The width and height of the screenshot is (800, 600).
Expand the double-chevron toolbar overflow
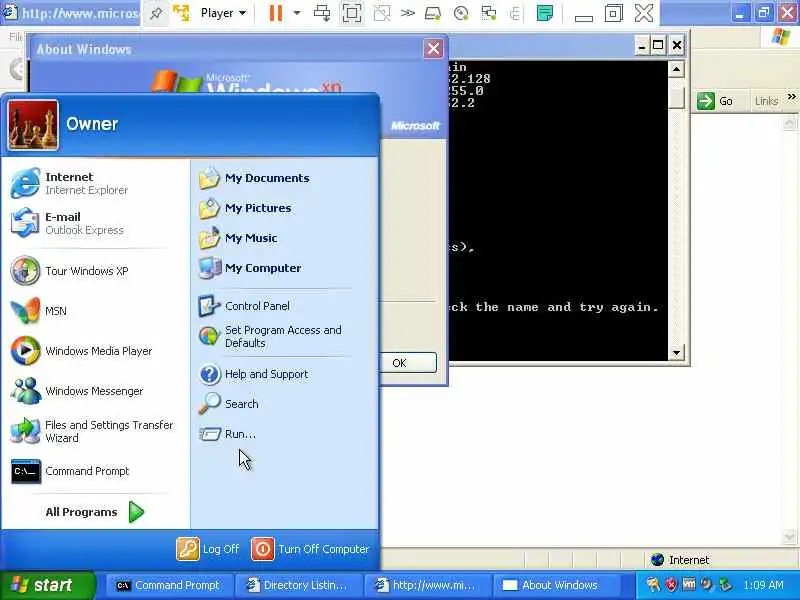click(408, 13)
